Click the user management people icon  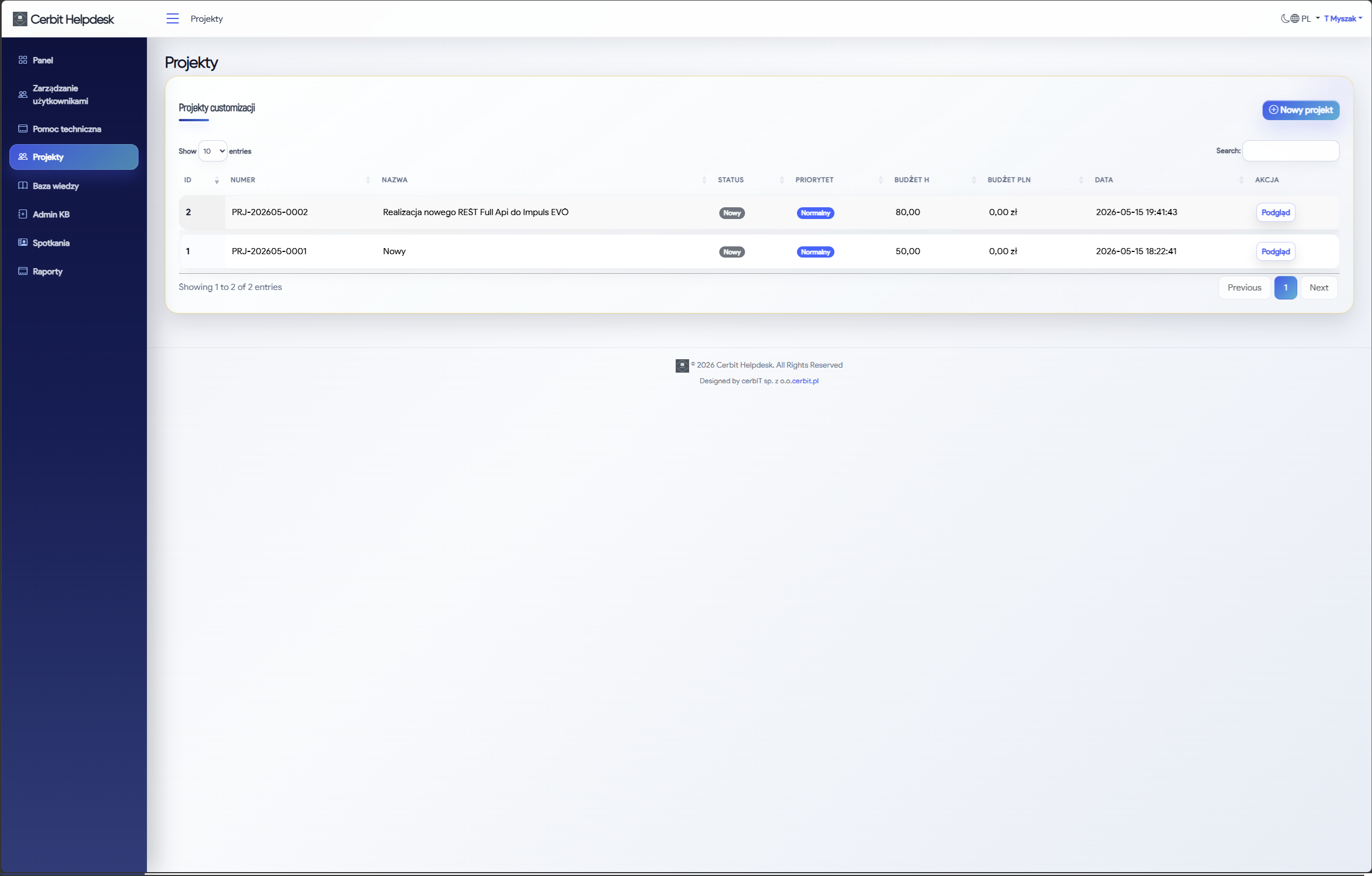coord(23,94)
